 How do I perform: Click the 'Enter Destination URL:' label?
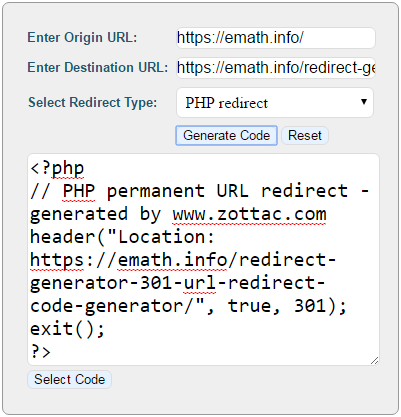tap(98, 67)
